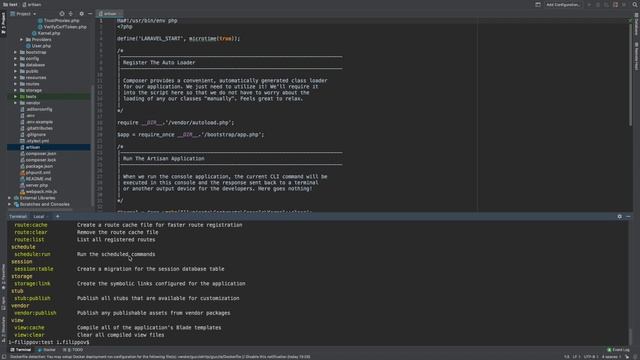Expand External Libraries node

tap(9, 198)
